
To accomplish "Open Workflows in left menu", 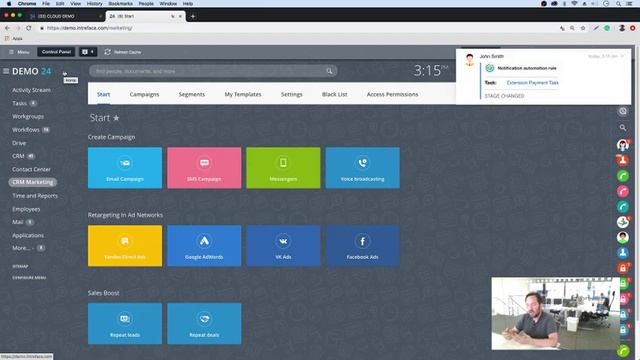I will click(x=26, y=130).
